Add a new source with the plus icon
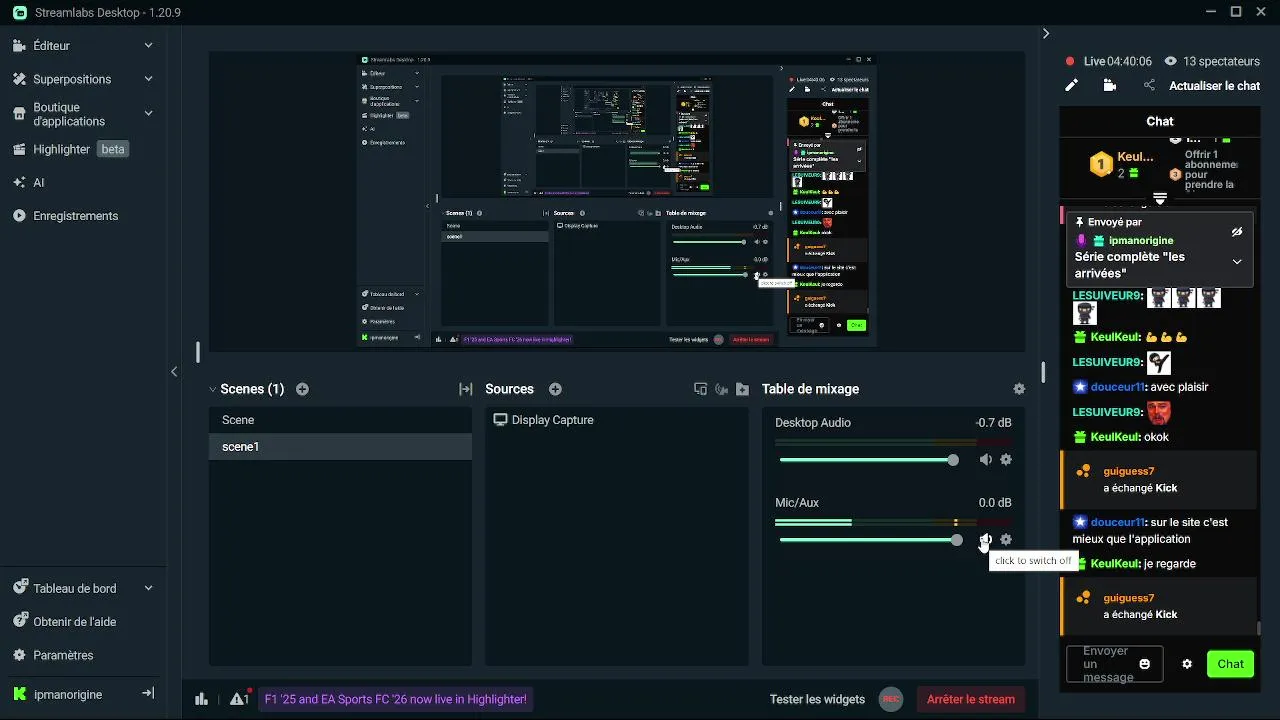The height and width of the screenshot is (720, 1280). (555, 389)
